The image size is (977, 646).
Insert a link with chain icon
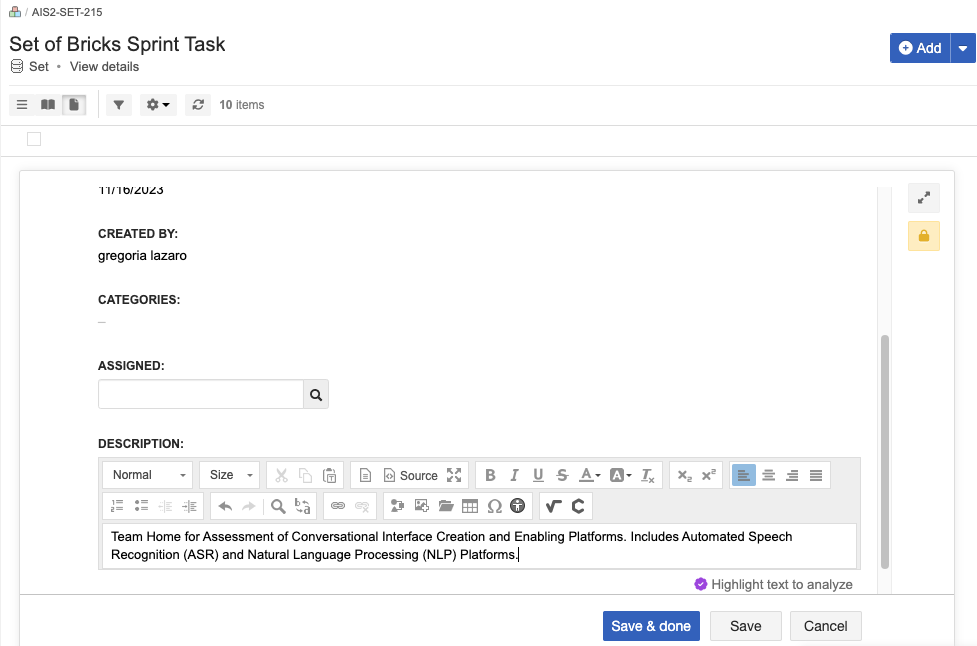[338, 506]
